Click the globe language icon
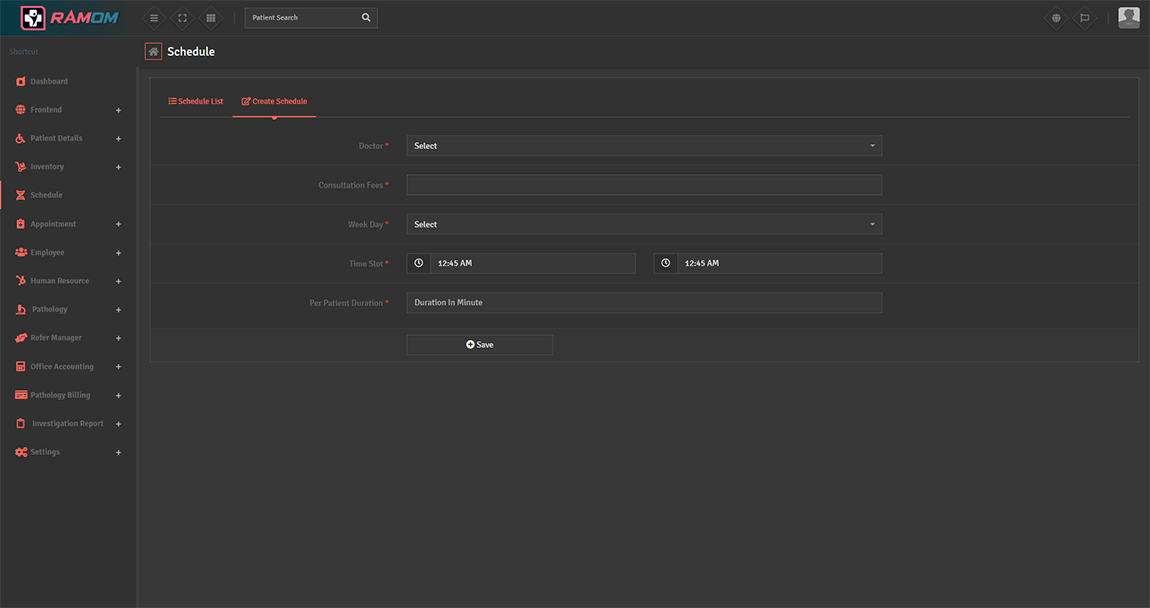Screen dimensions: 1150x608 click(x=1056, y=18)
